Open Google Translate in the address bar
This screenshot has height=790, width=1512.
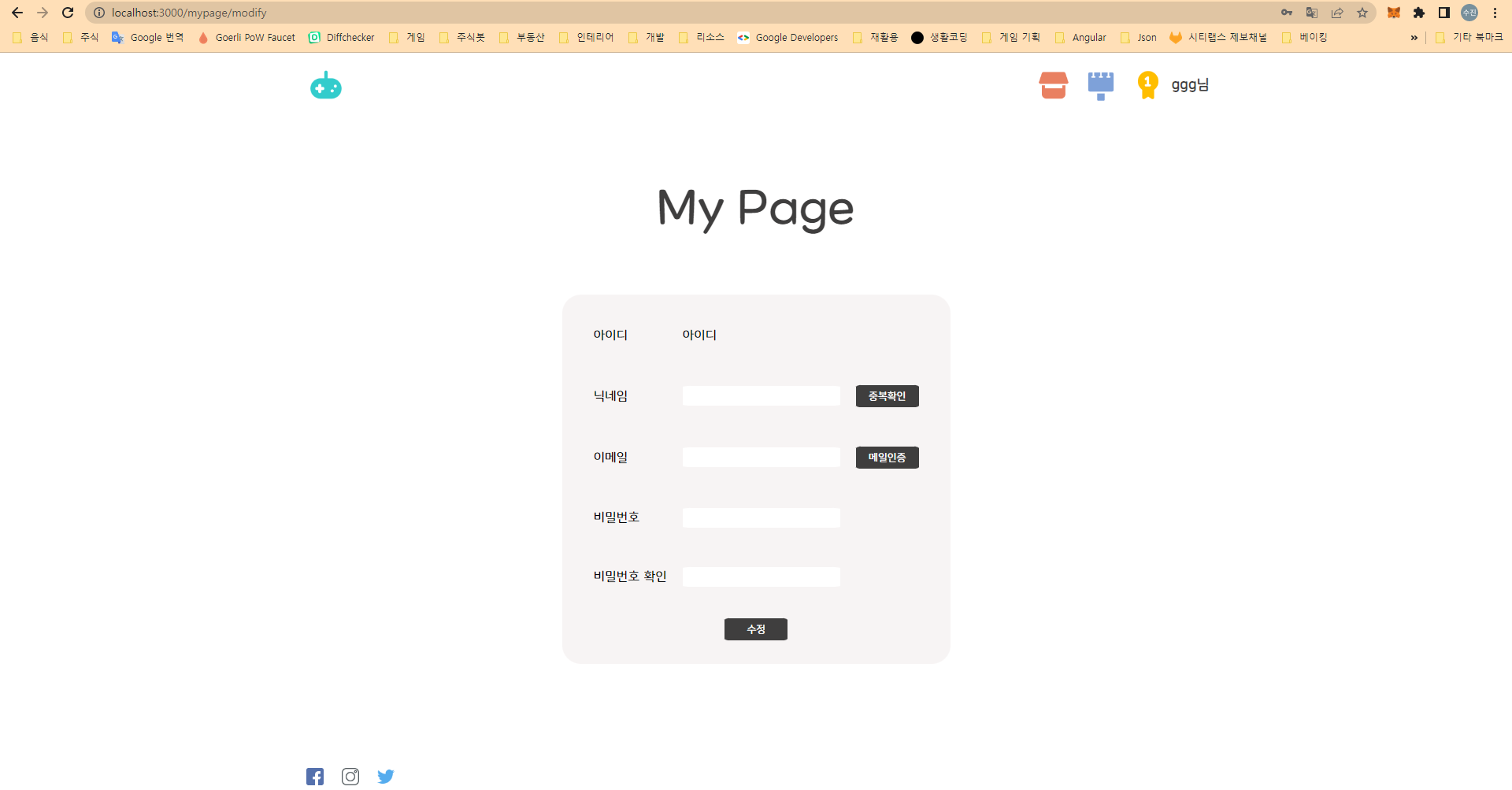(x=1313, y=13)
